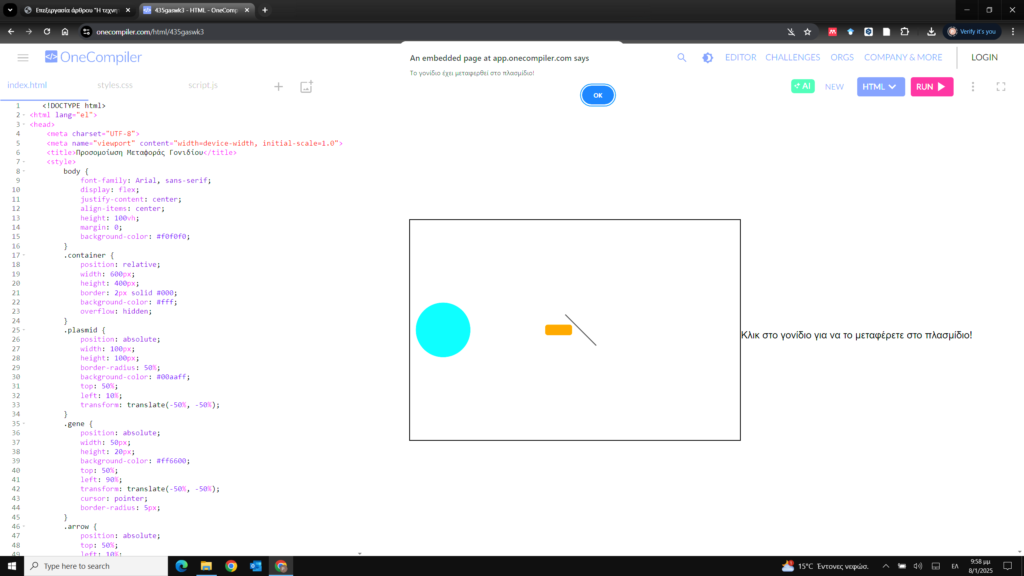Click the pink RUN button
This screenshot has height=576, width=1024.
tap(931, 87)
